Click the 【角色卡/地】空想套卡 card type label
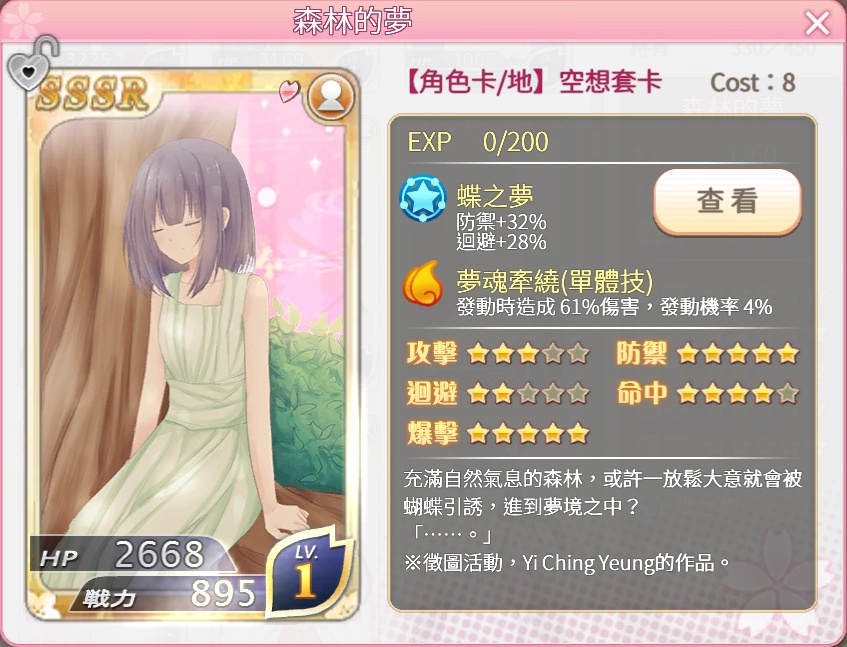The height and width of the screenshot is (647, 847). (x=533, y=83)
